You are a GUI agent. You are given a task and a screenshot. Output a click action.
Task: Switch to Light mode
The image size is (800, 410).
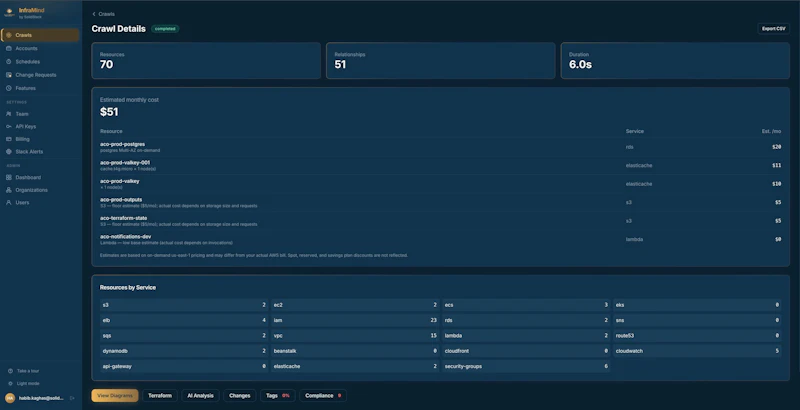click(x=28, y=383)
